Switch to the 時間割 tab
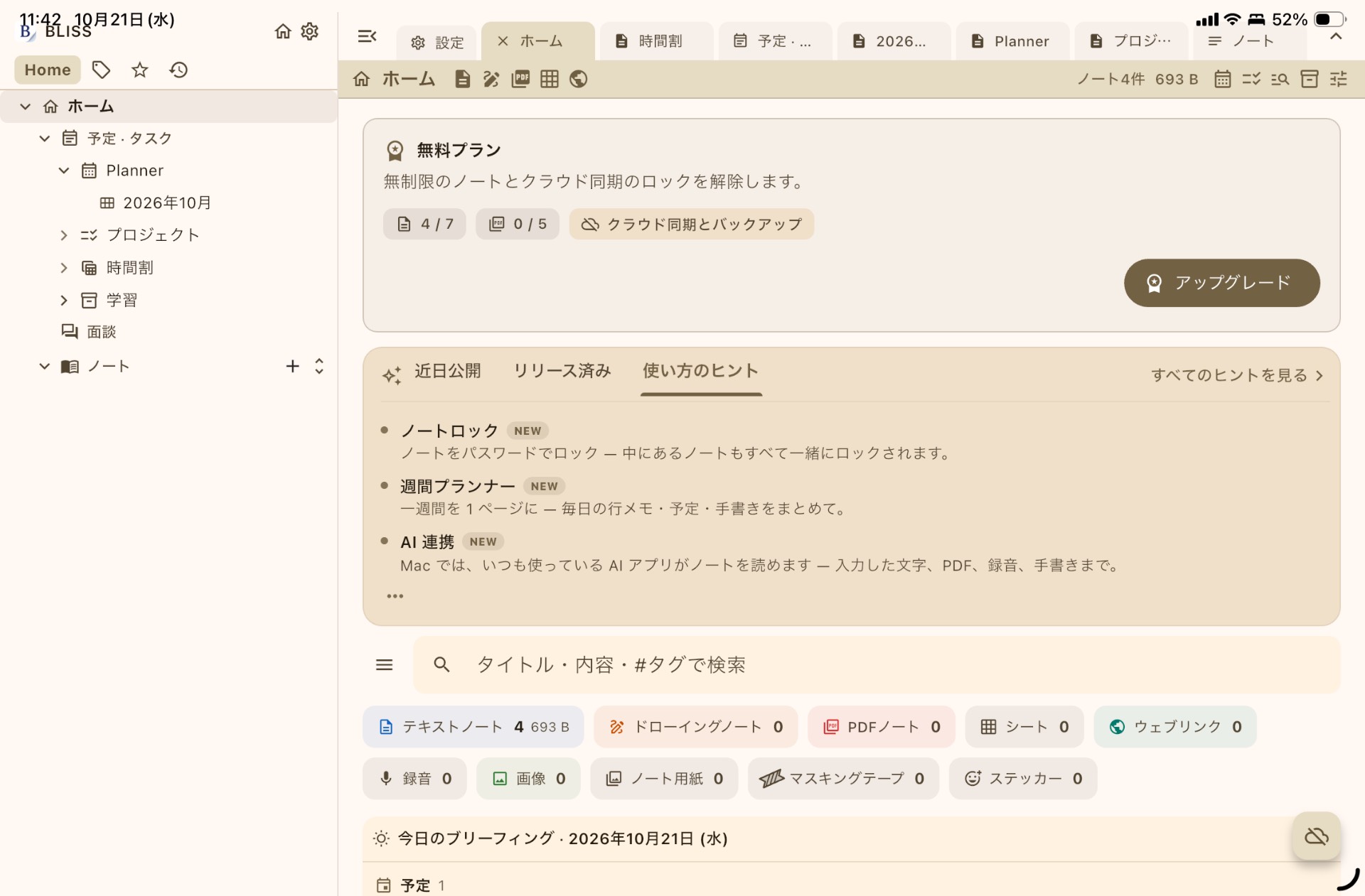1365x896 pixels. coord(656,41)
